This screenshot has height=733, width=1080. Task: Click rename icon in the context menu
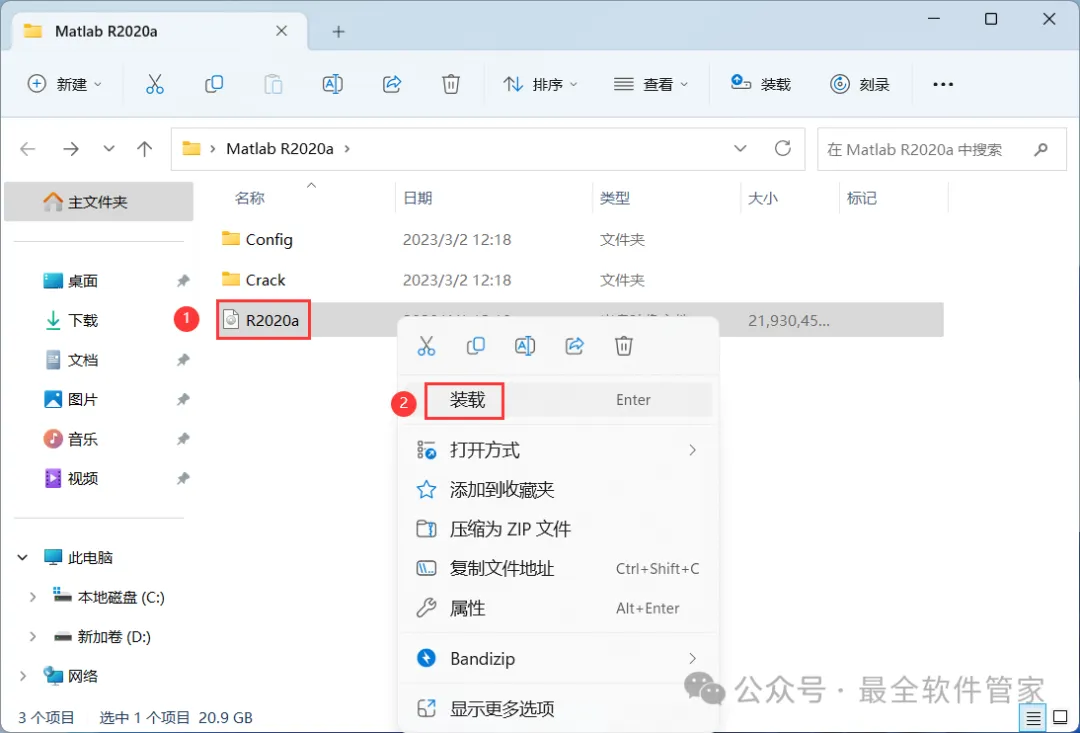[525, 346]
